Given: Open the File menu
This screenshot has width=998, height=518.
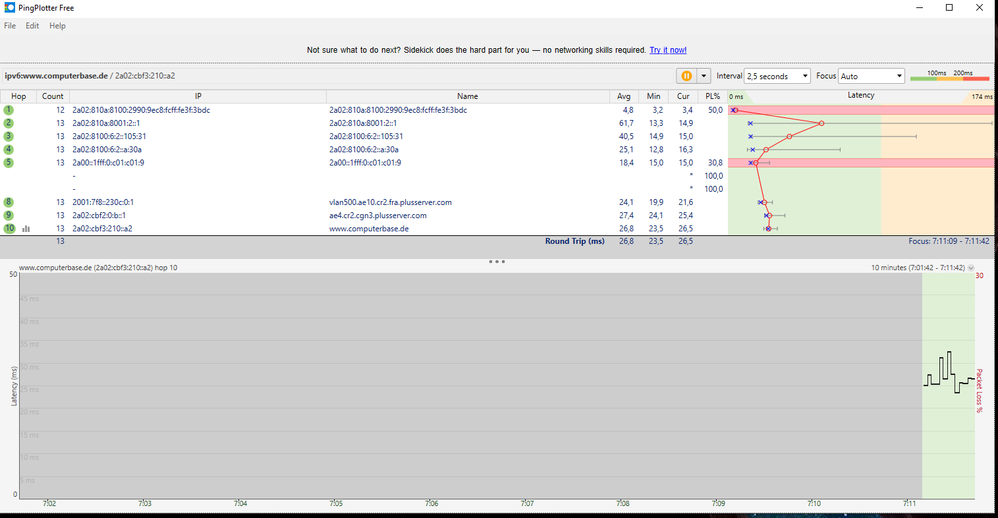Looking at the screenshot, I should click(x=10, y=25).
